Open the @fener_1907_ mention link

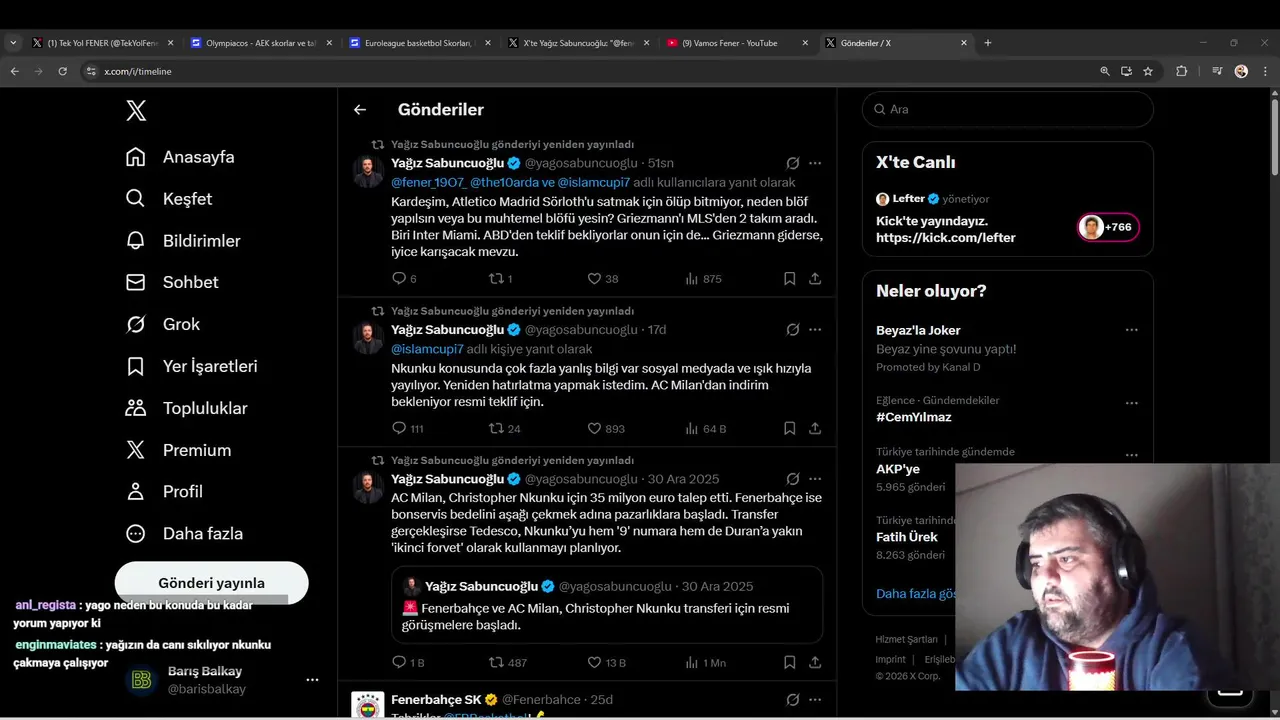tap(428, 182)
